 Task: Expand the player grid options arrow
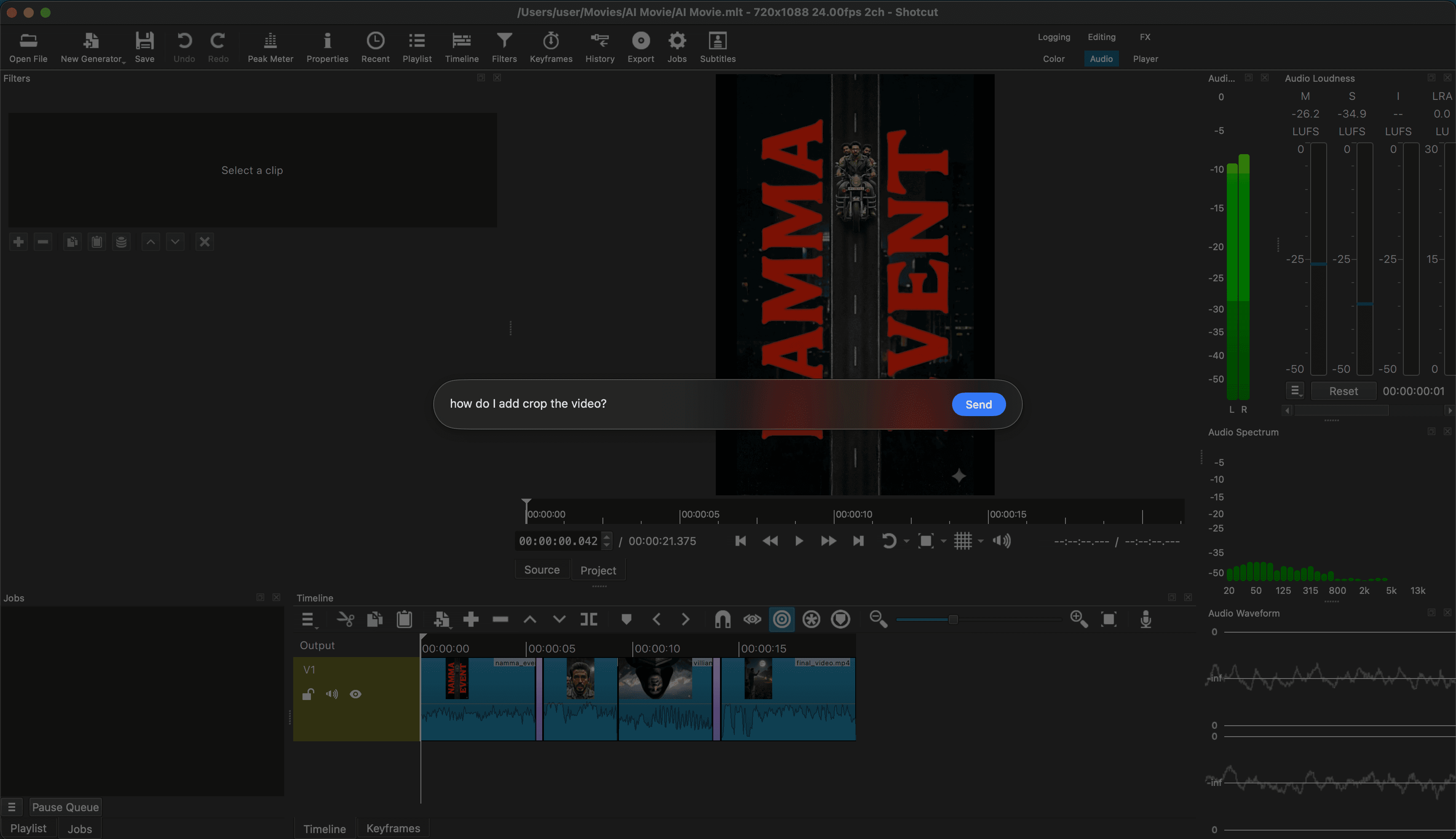[980, 541]
